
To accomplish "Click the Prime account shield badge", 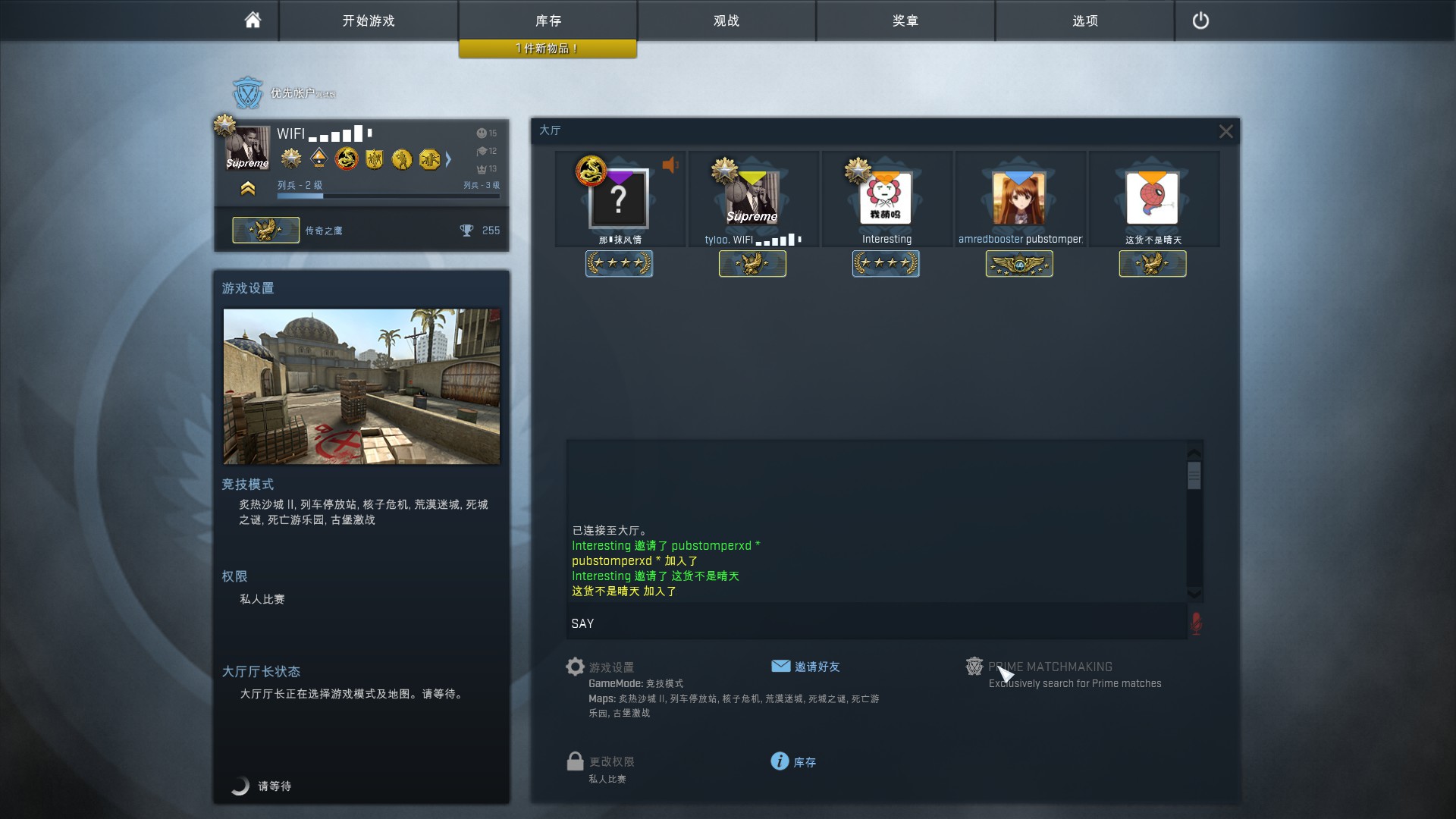I will coord(247,93).
